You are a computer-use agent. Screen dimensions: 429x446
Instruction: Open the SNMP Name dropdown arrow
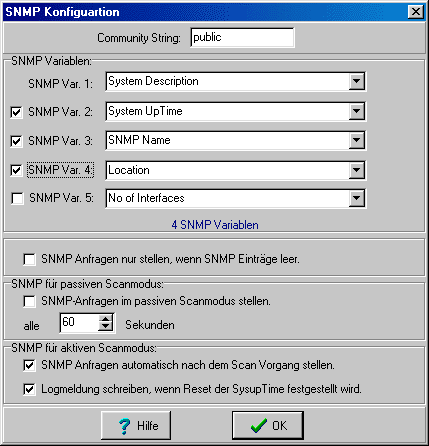356,140
